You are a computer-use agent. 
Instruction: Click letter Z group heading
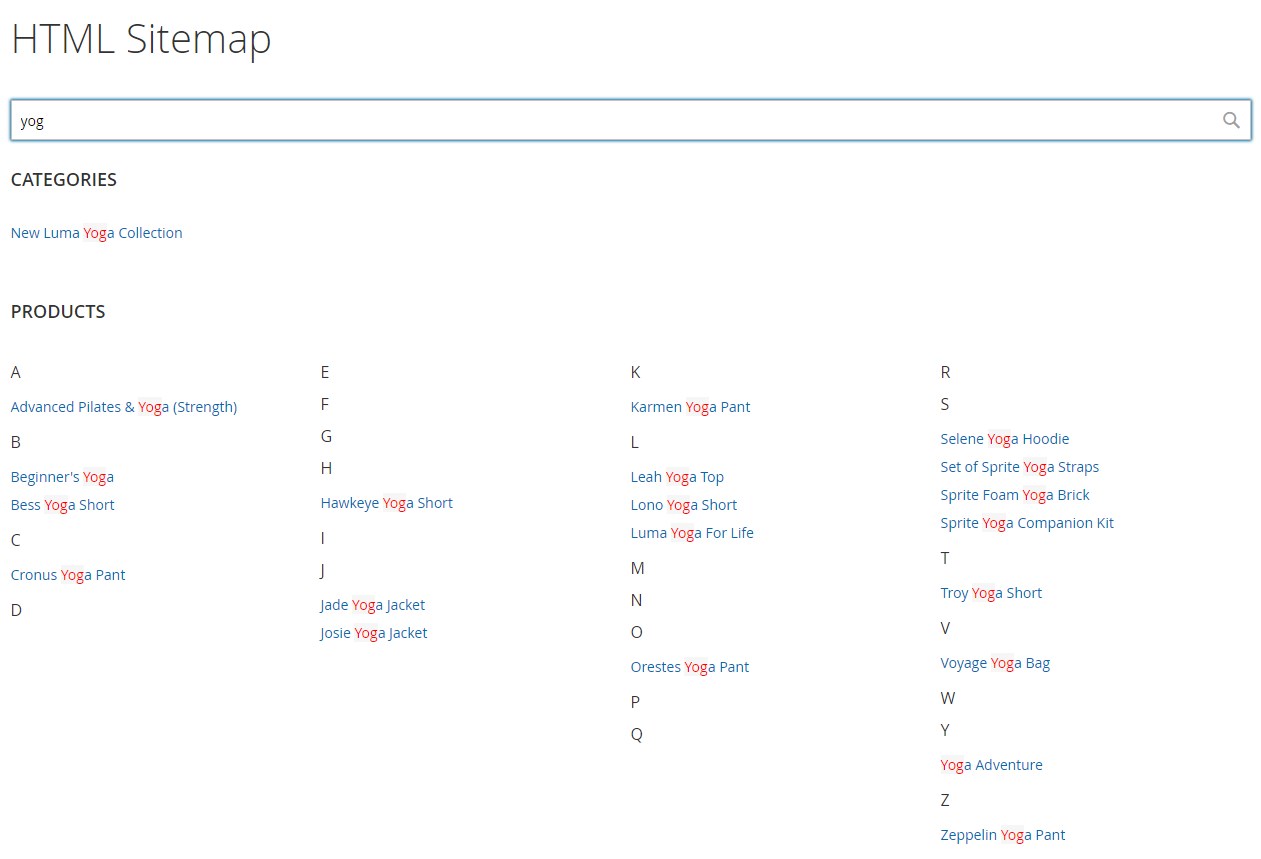click(945, 800)
